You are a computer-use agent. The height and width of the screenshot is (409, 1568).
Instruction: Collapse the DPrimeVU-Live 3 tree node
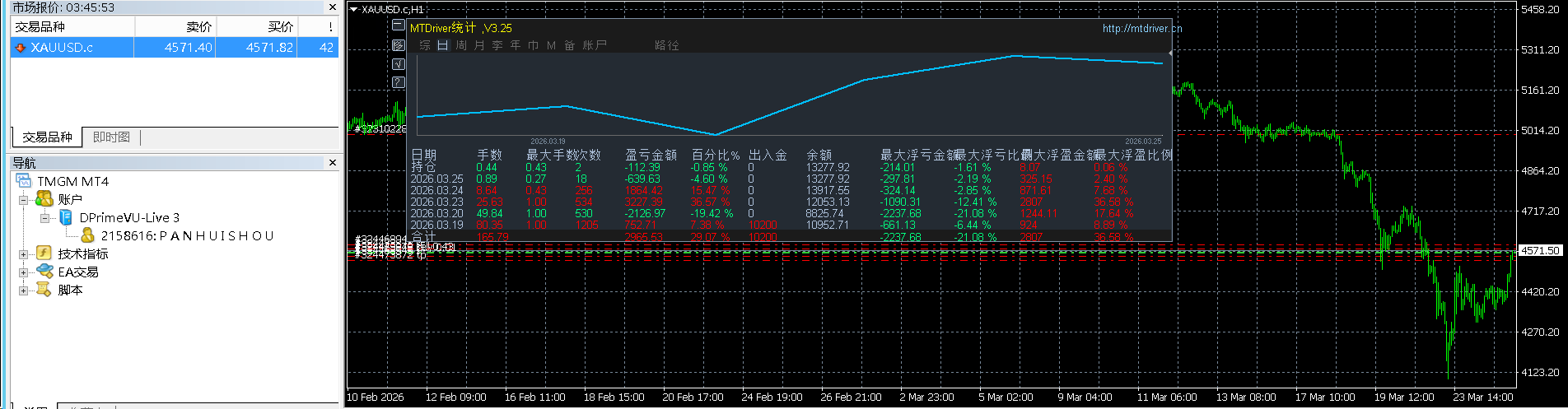click(x=45, y=218)
